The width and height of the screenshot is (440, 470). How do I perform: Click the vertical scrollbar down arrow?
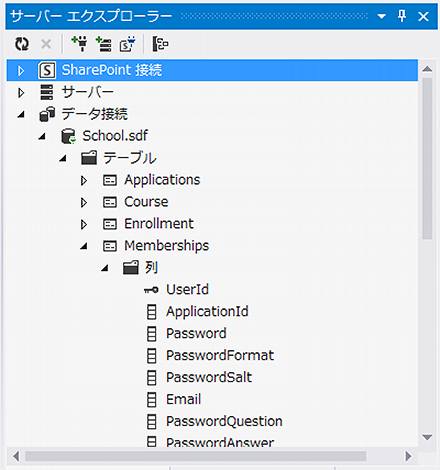click(427, 437)
